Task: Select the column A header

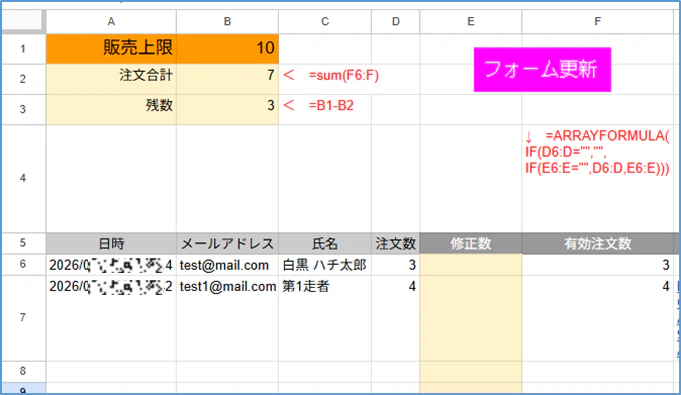Action: [x=111, y=21]
